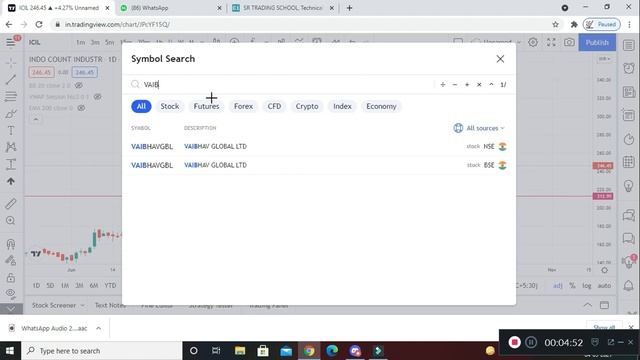
Task: Click the Publish button
Action: point(597,42)
